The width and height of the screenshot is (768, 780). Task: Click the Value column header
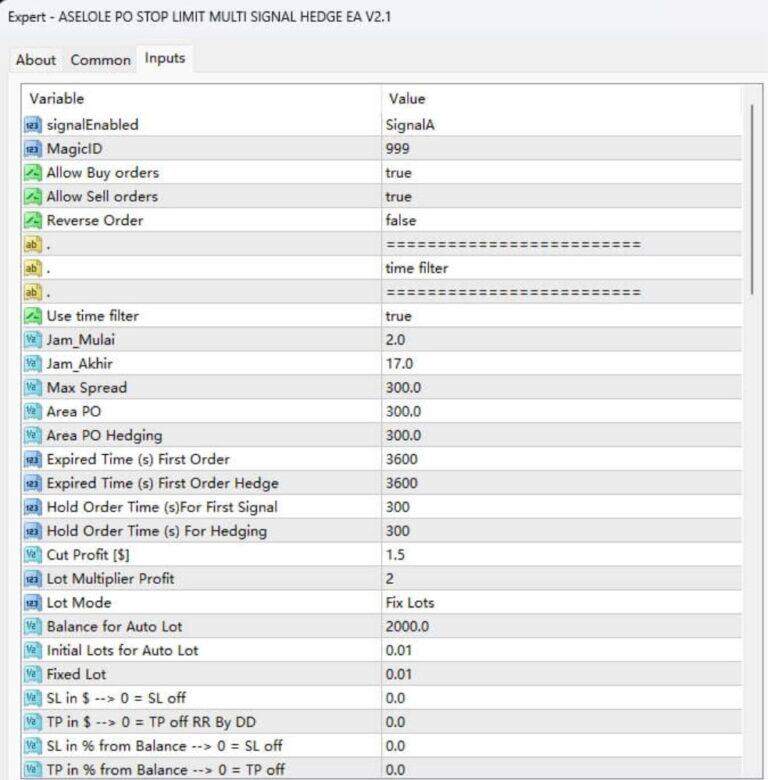coord(560,99)
